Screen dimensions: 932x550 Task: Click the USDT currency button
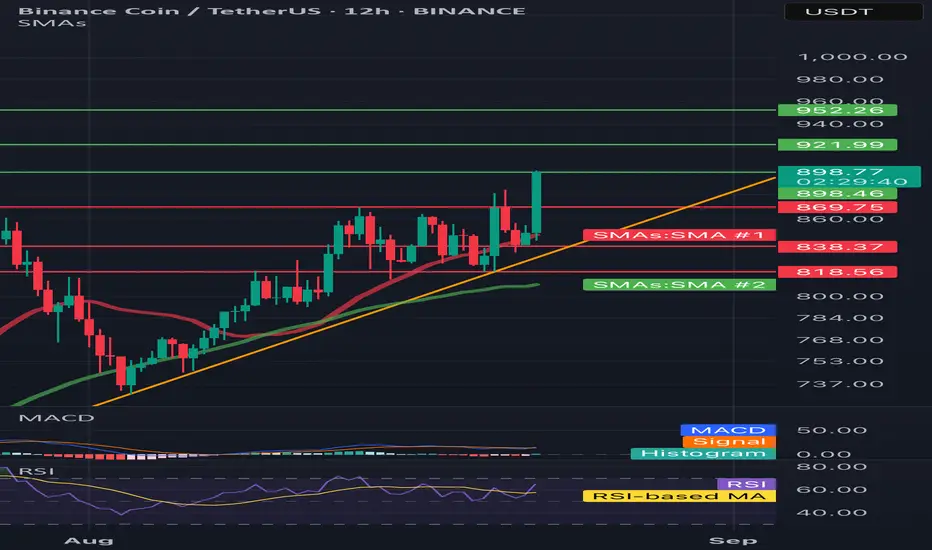[x=854, y=11]
